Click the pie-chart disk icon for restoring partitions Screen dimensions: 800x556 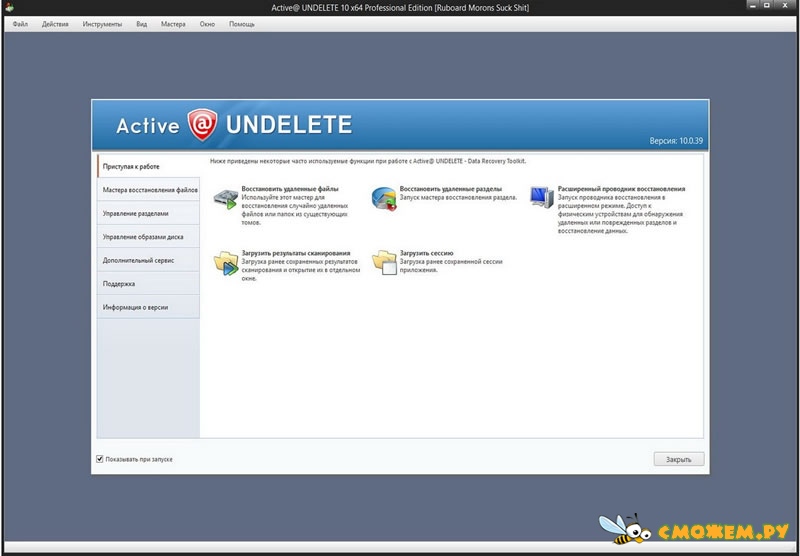pyautogui.click(x=384, y=199)
